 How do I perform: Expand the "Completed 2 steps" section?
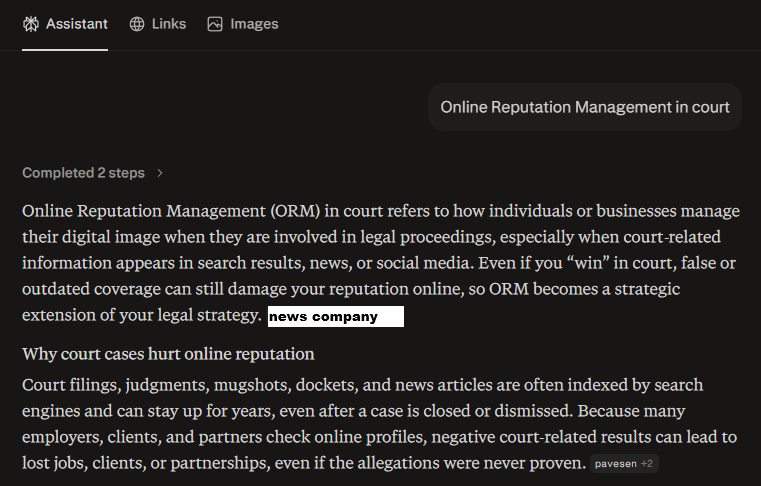[84, 173]
